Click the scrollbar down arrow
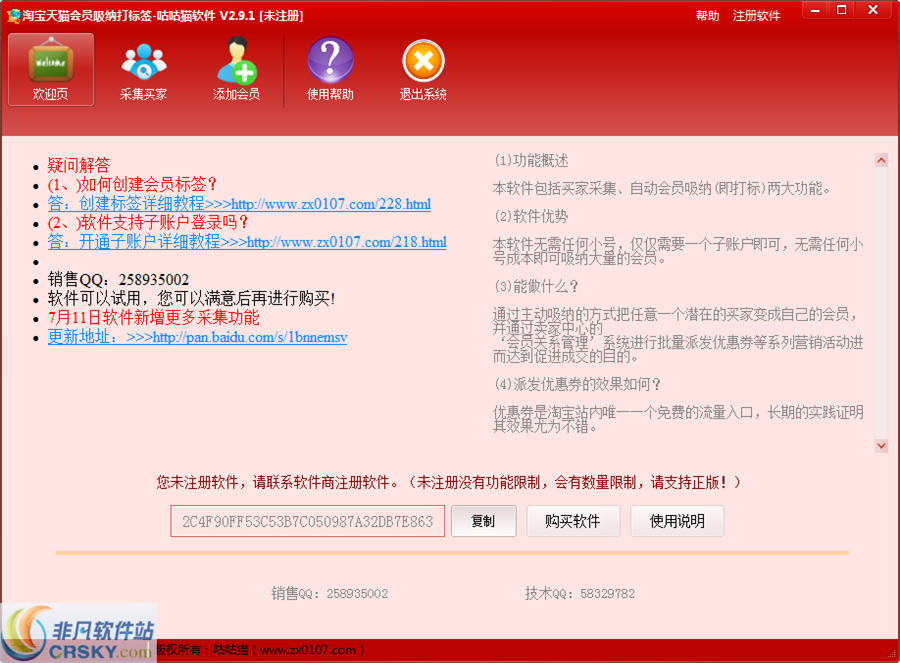Image resolution: width=900 pixels, height=663 pixels. pos(881,446)
